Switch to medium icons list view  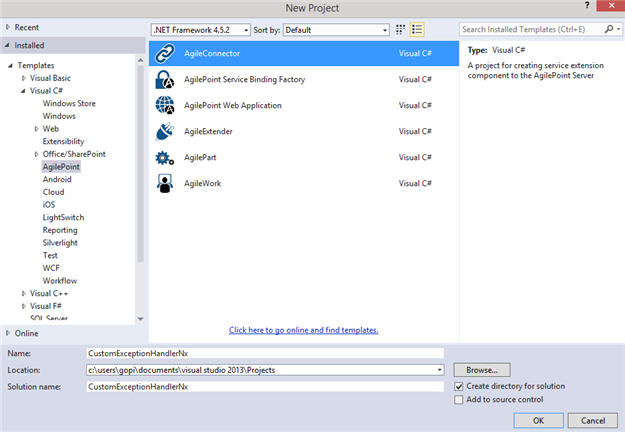pos(417,29)
